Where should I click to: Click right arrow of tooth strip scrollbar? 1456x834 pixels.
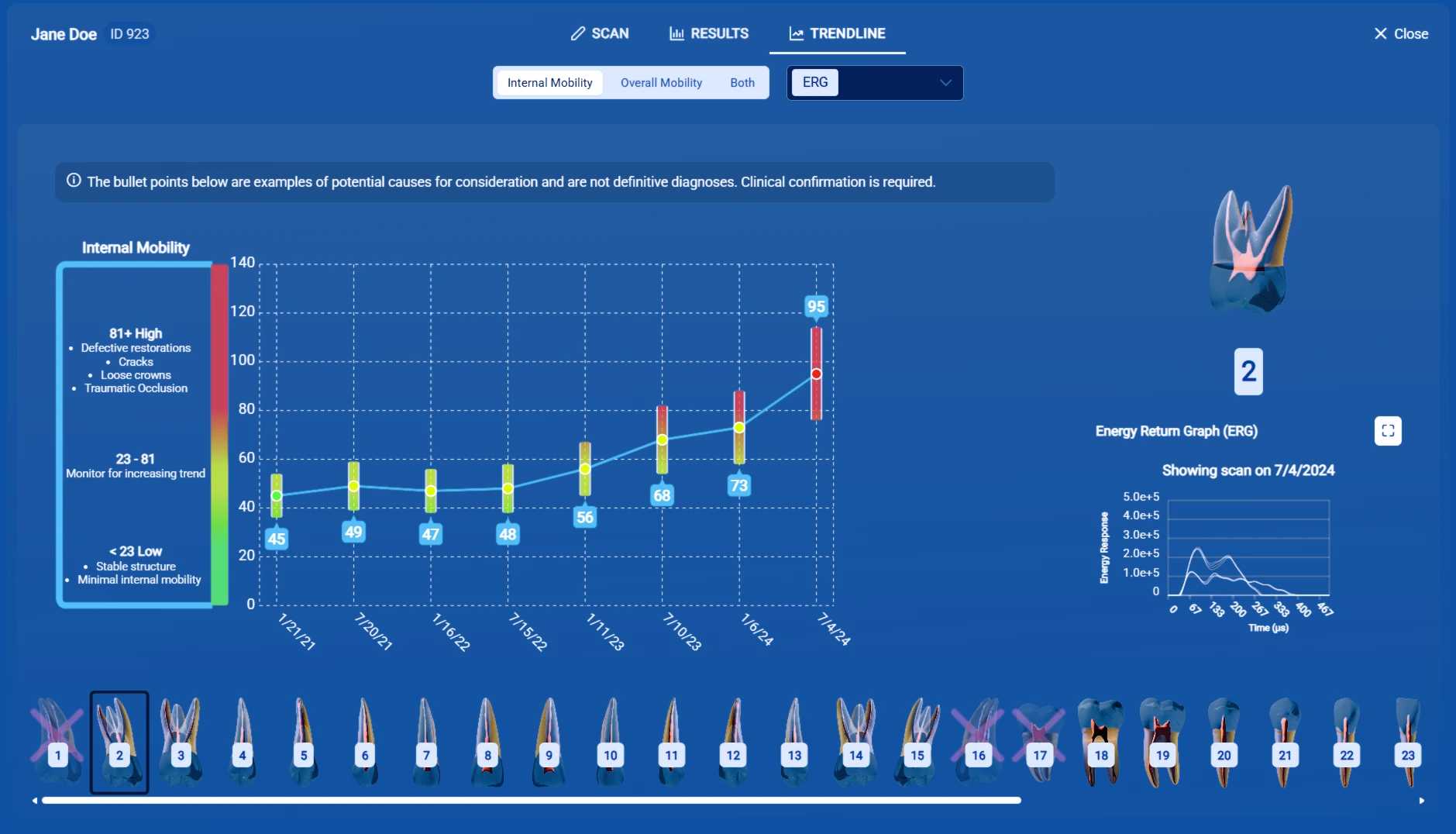coord(1422,801)
